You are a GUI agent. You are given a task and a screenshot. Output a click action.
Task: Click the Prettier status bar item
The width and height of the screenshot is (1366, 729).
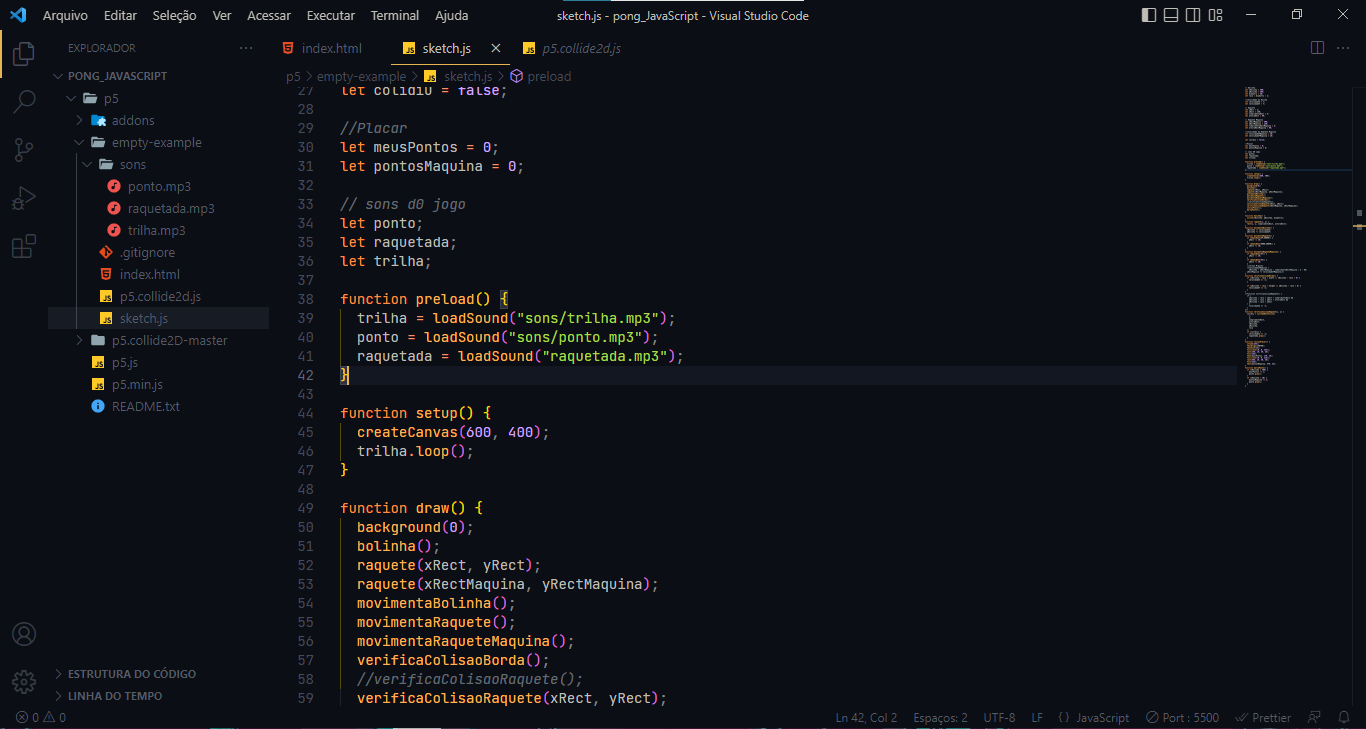tap(1263, 717)
